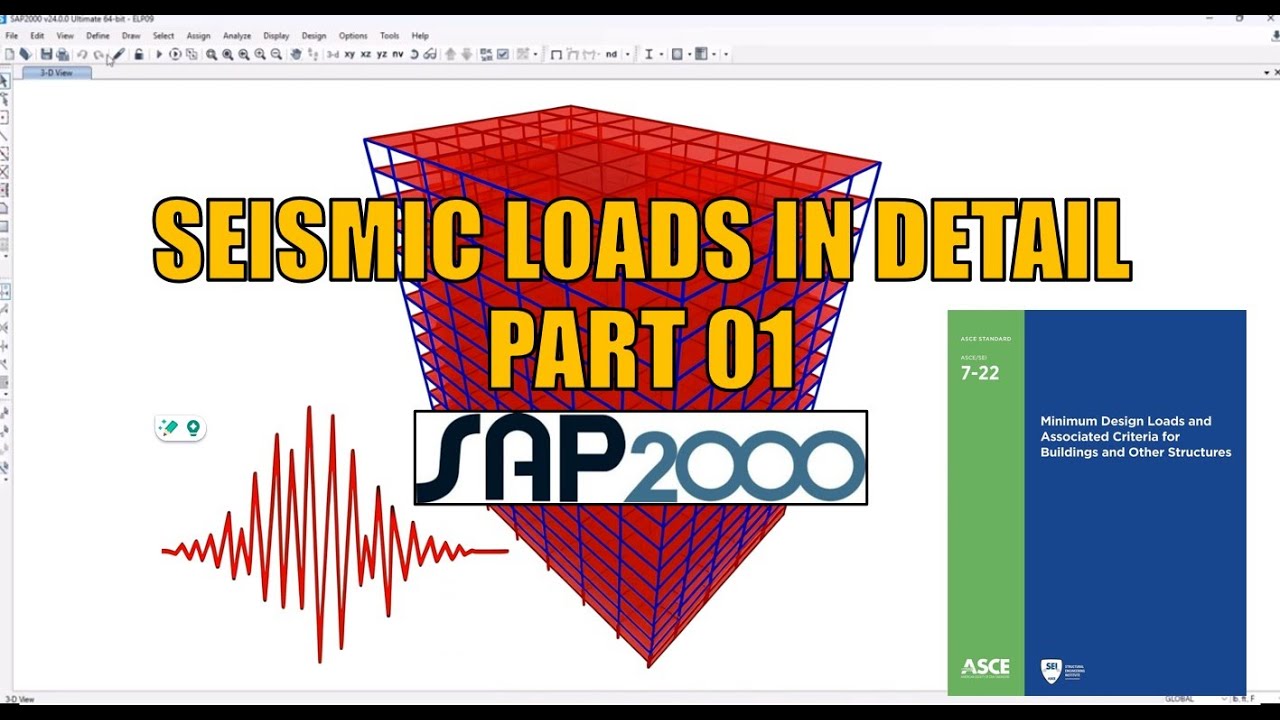Image resolution: width=1280 pixels, height=720 pixels.
Task: Click the Print icon
Action: tap(62, 54)
